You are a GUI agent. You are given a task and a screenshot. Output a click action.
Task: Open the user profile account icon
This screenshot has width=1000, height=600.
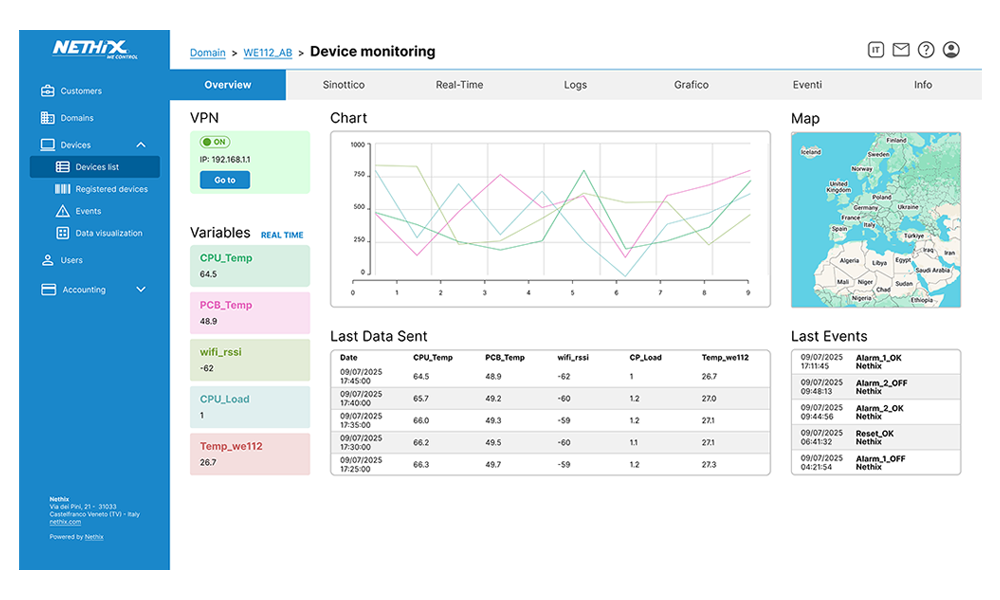click(x=951, y=50)
